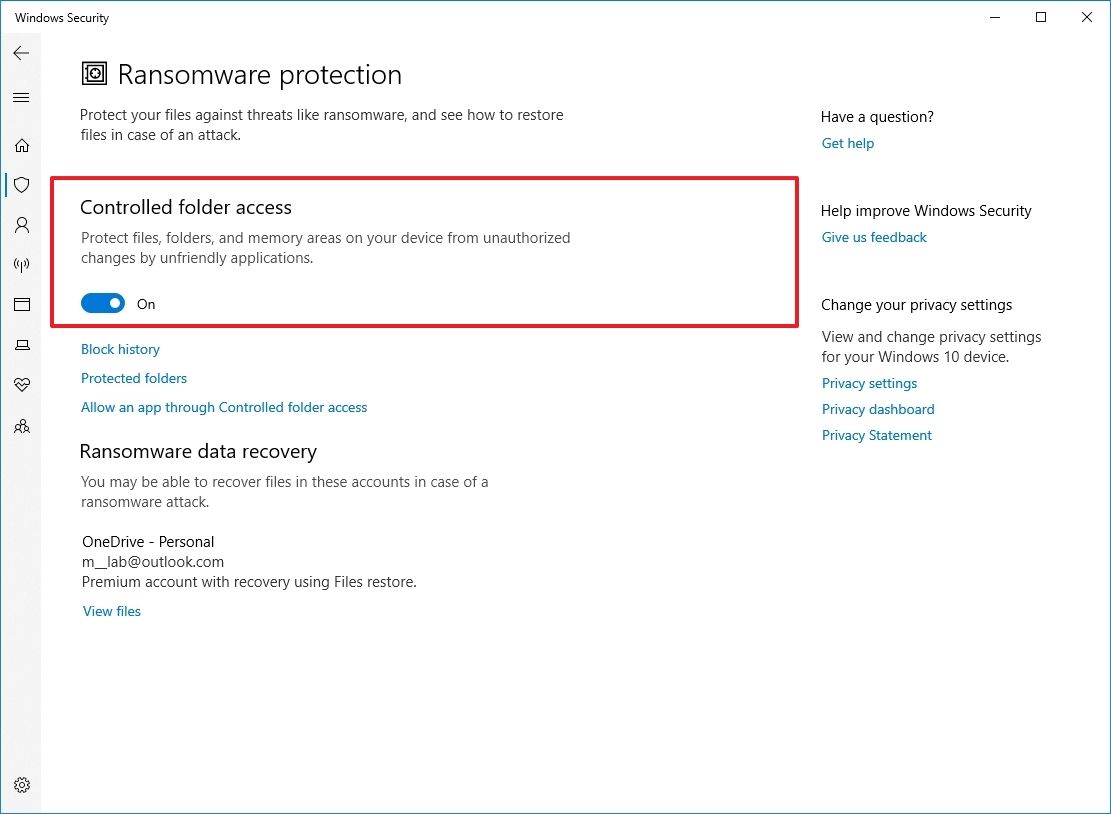Open Get help
Image resolution: width=1111 pixels, height=814 pixels.
(847, 143)
